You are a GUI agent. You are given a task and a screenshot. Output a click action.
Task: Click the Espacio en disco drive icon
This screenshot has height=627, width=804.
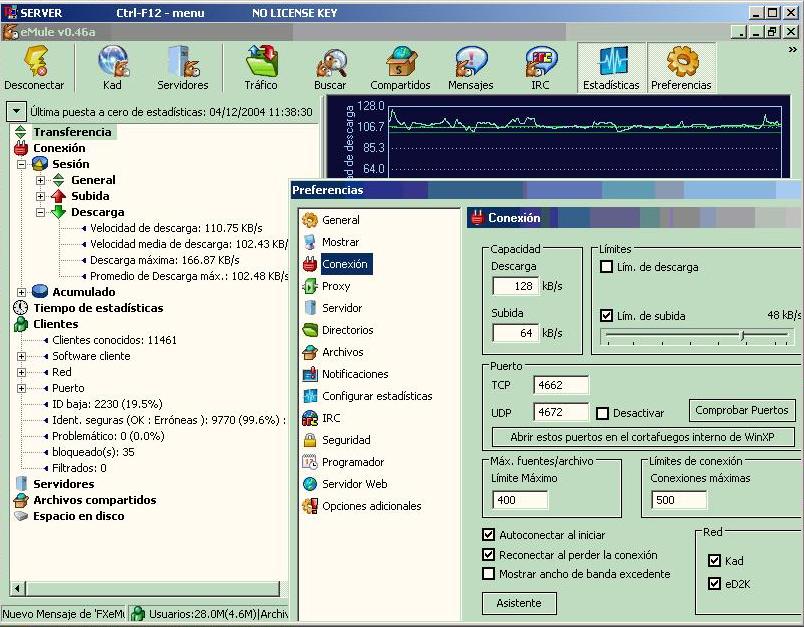21,516
